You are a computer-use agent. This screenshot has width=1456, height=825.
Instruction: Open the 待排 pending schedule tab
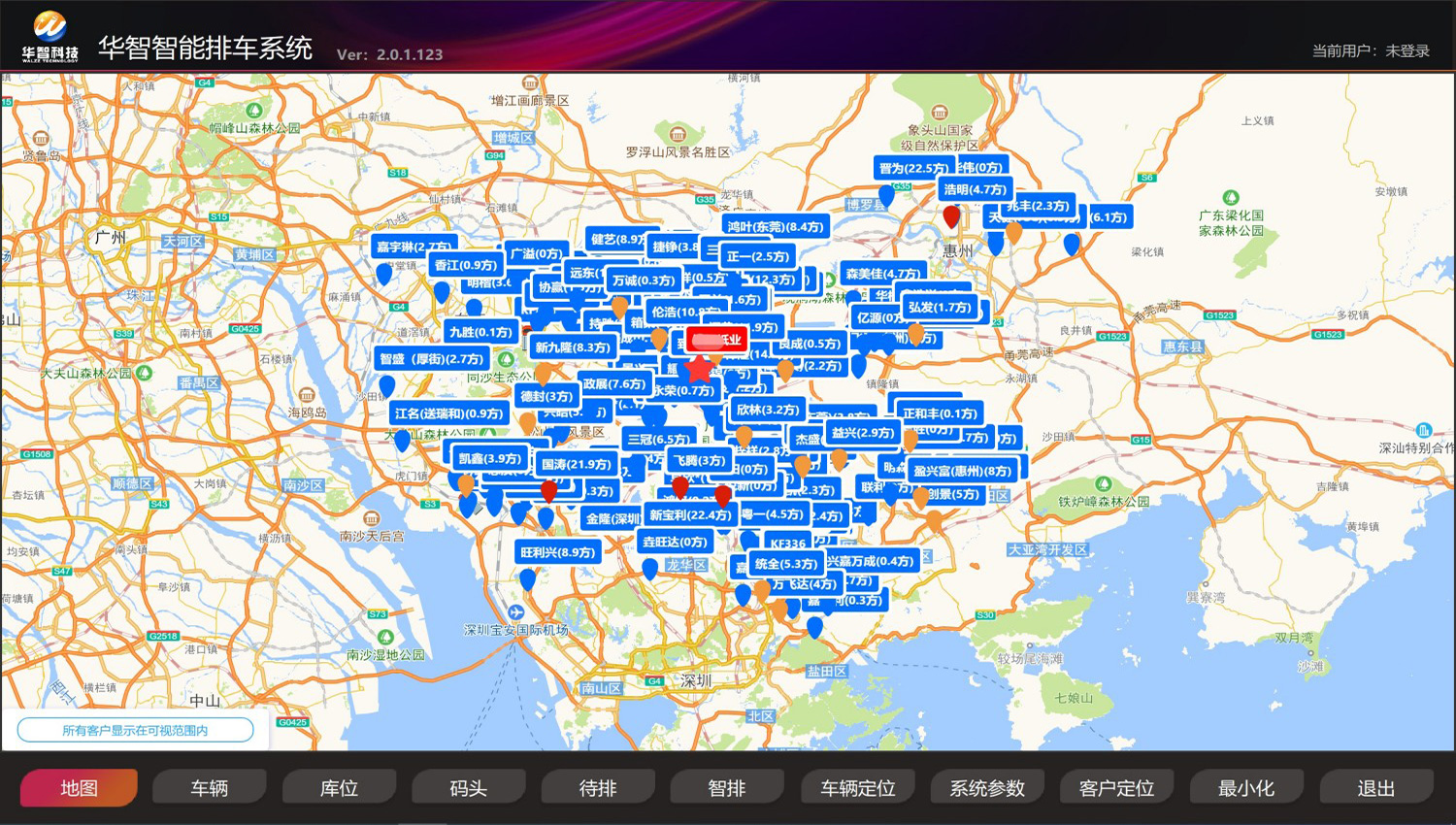point(598,788)
